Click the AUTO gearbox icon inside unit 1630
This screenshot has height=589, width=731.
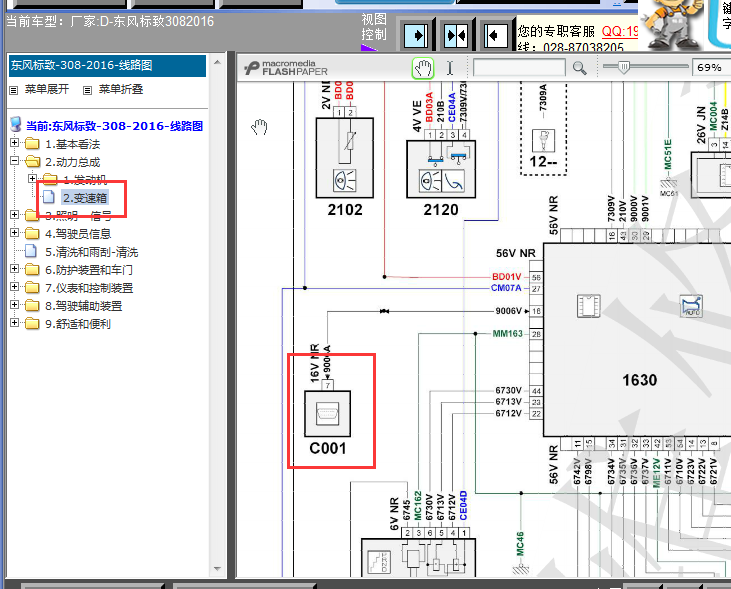[691, 306]
